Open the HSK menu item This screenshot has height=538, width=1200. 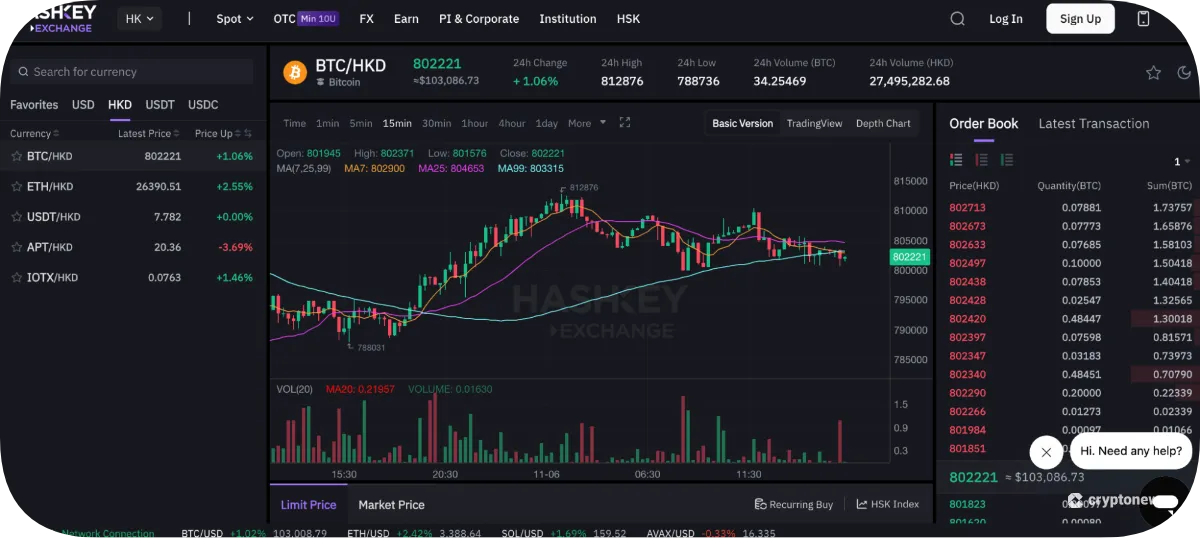pyautogui.click(x=628, y=19)
